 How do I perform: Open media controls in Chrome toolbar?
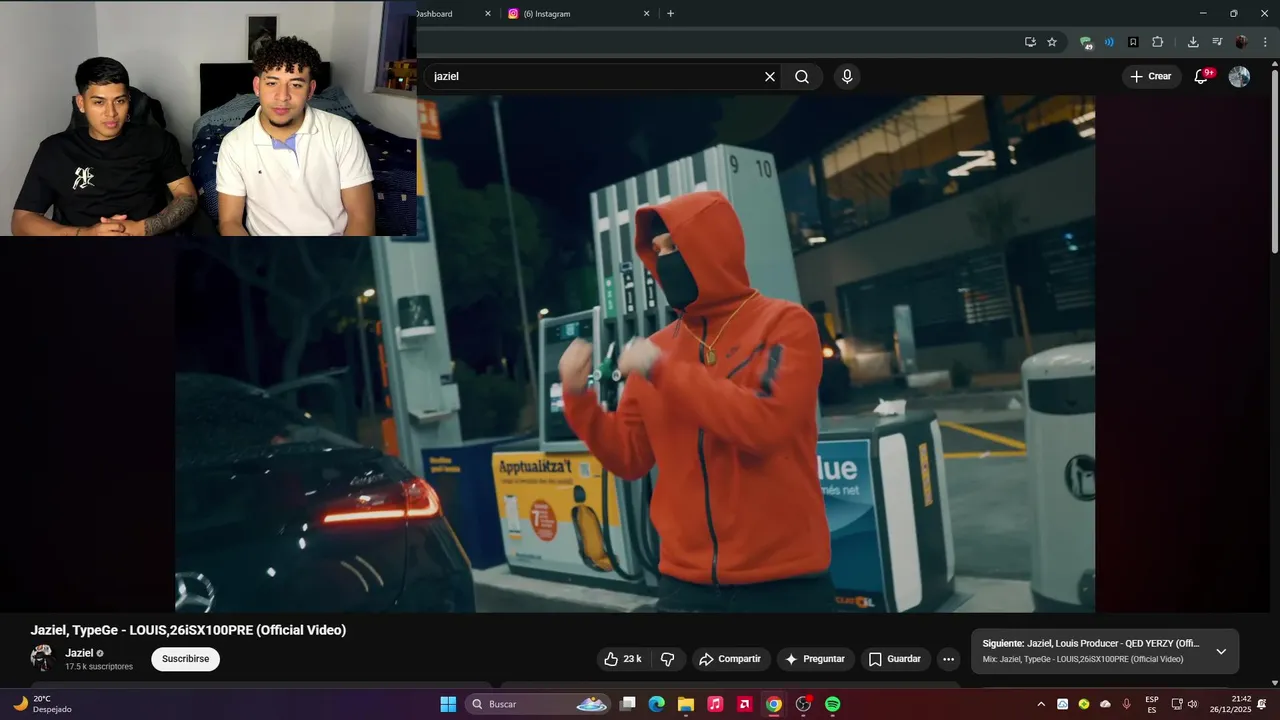(1217, 42)
